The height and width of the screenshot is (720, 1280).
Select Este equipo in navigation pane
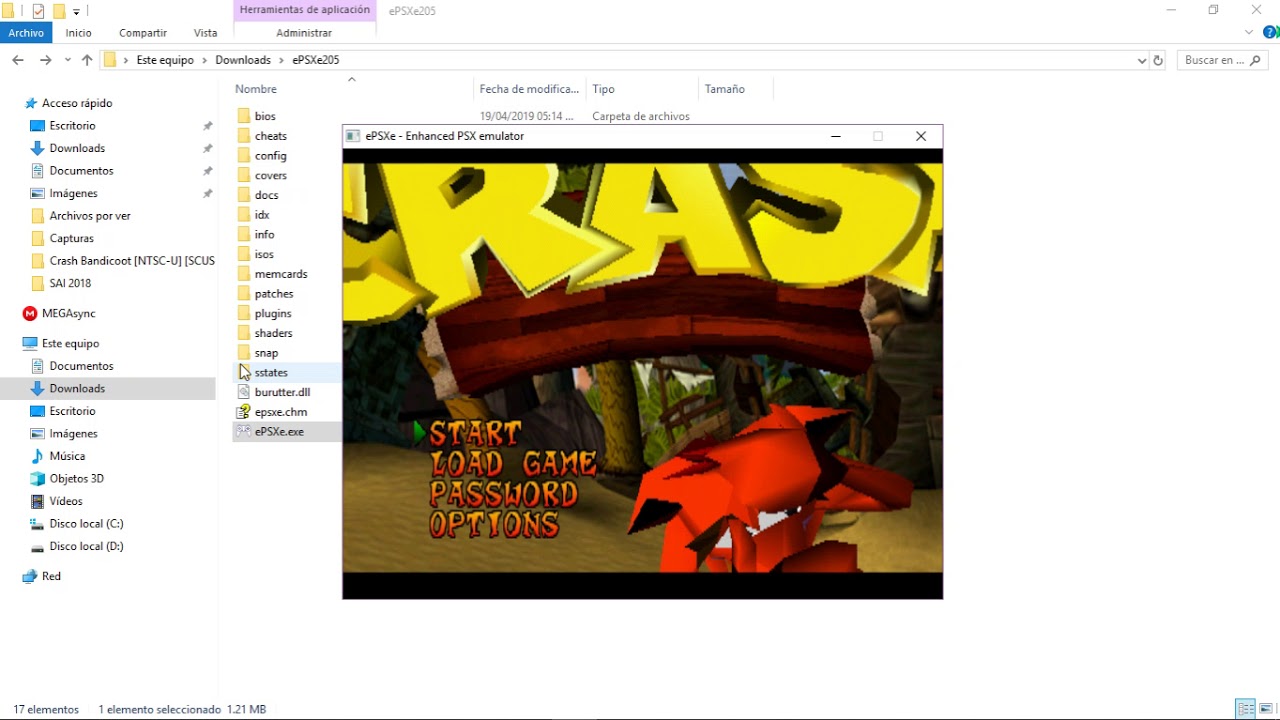[x=60, y=343]
